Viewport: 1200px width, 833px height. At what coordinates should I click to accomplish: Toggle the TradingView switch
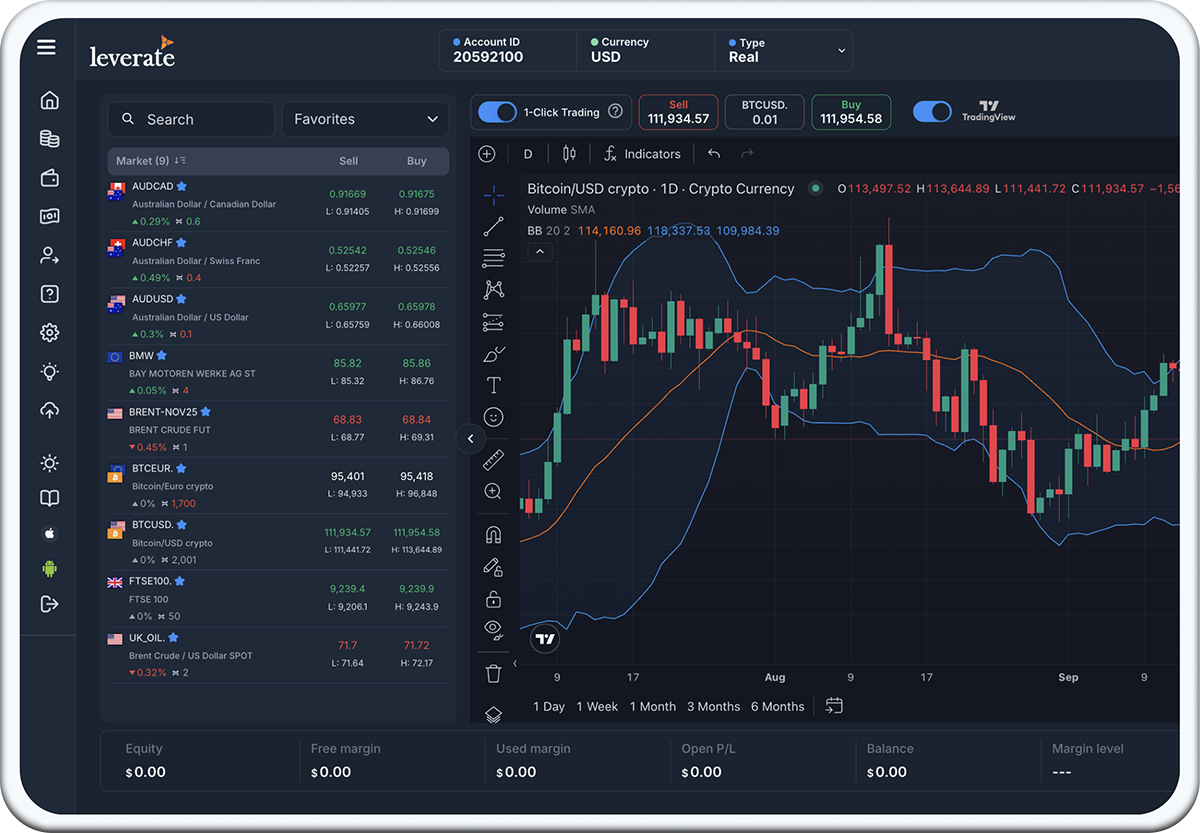(x=932, y=112)
